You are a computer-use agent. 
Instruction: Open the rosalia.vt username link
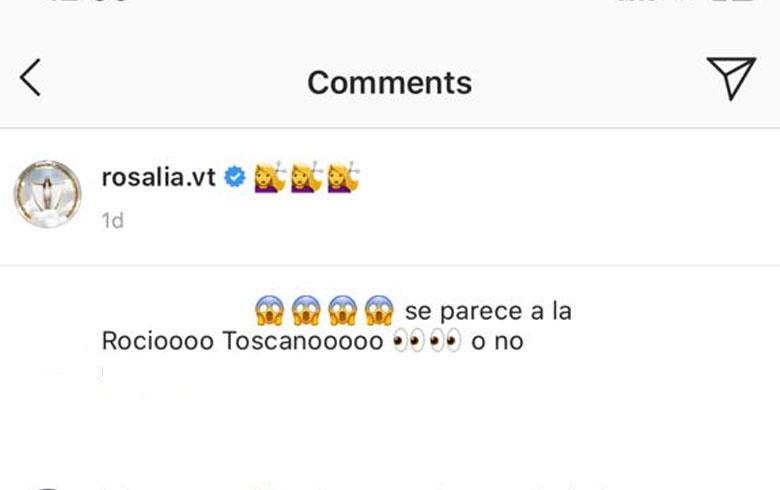[x=159, y=177]
